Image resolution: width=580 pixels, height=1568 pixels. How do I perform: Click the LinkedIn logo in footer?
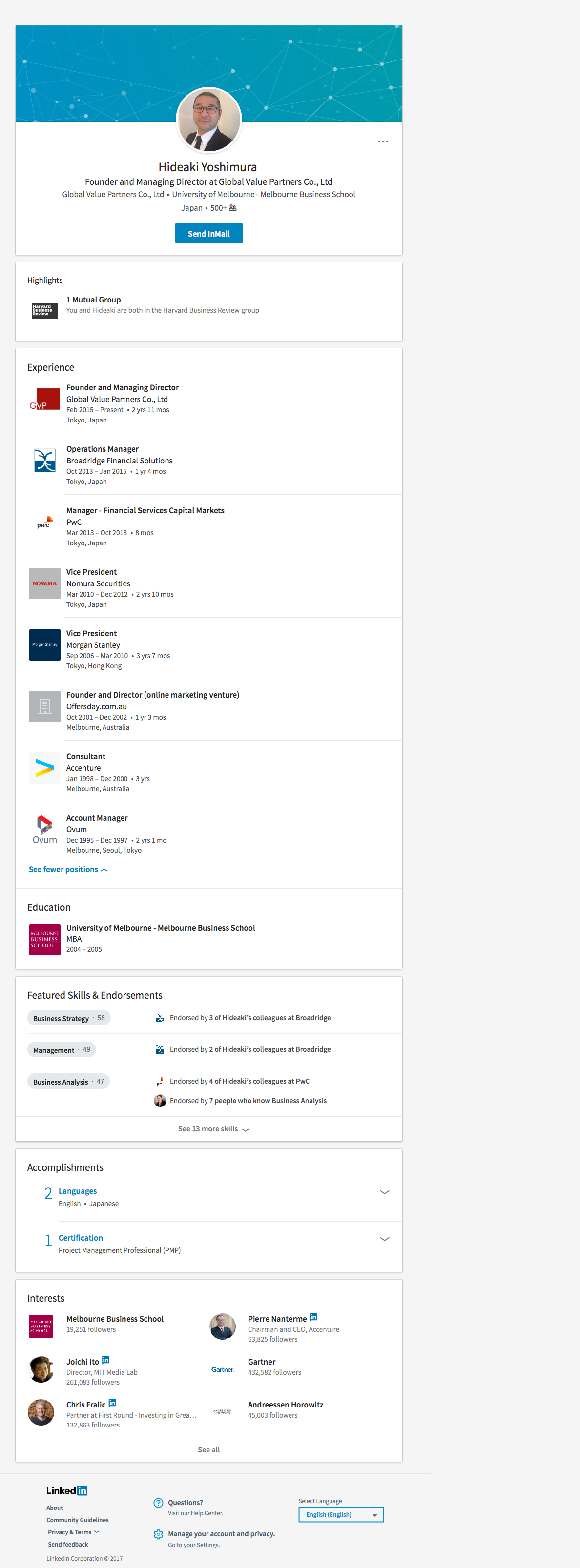(66, 1490)
